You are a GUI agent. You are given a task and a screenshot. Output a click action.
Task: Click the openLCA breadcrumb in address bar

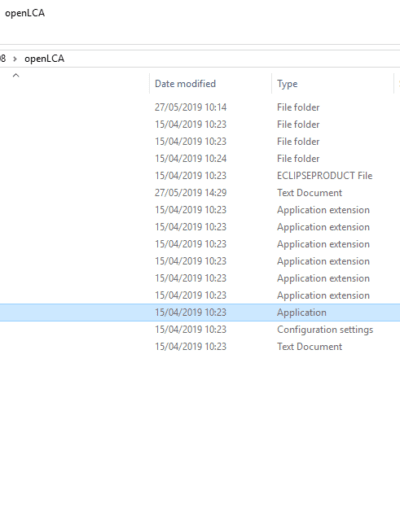(44, 59)
